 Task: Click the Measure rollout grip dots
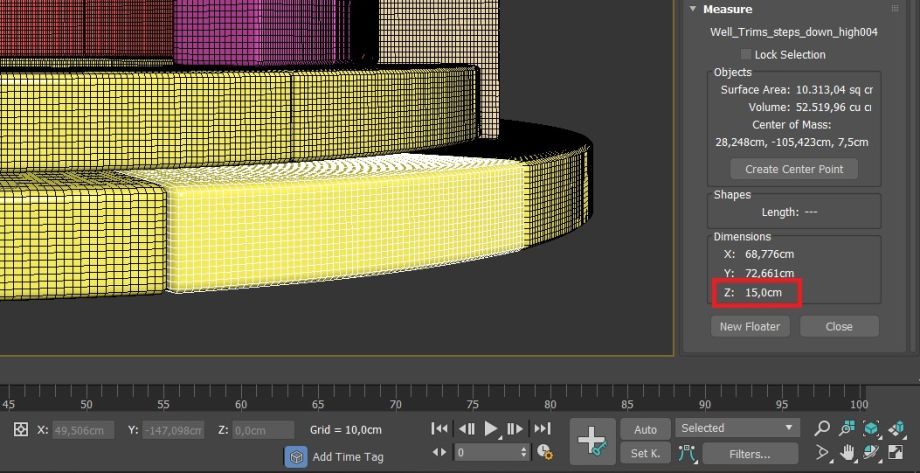(x=895, y=9)
